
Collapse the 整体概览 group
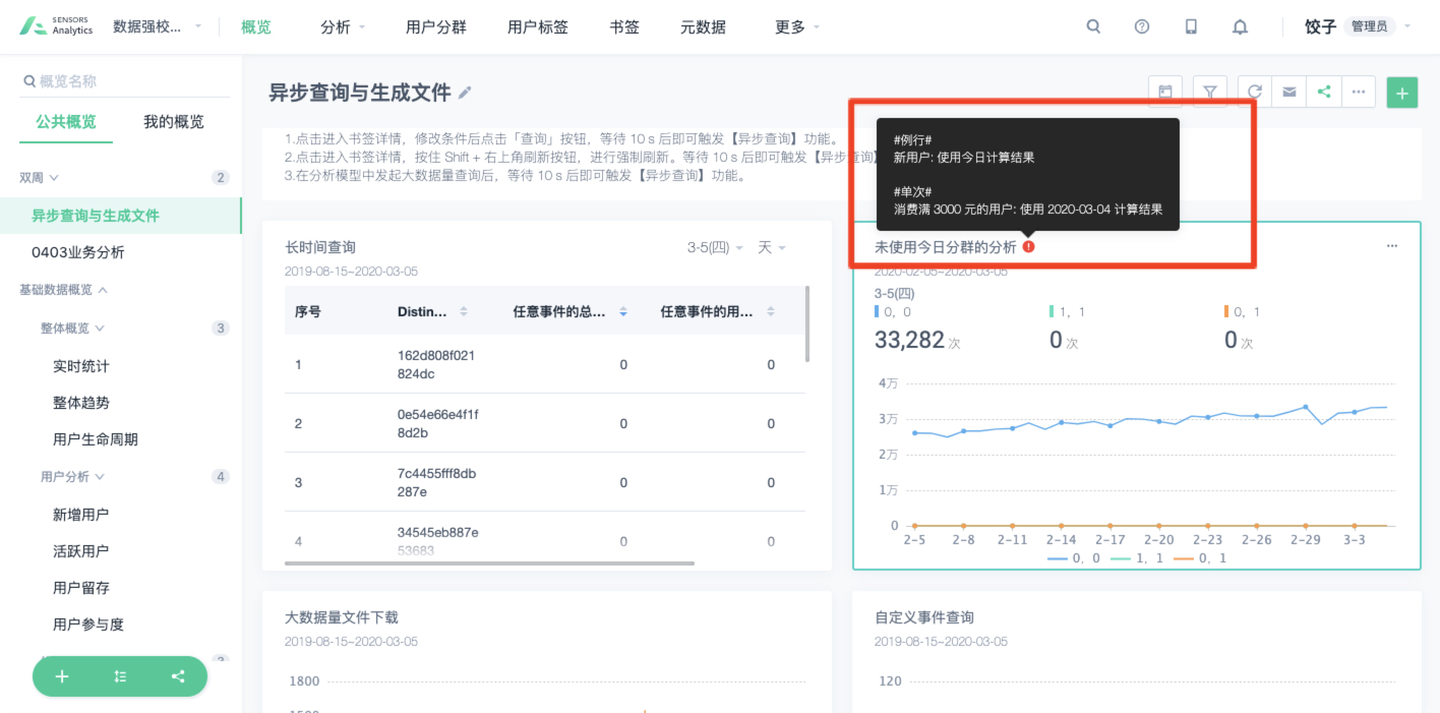pos(72,328)
